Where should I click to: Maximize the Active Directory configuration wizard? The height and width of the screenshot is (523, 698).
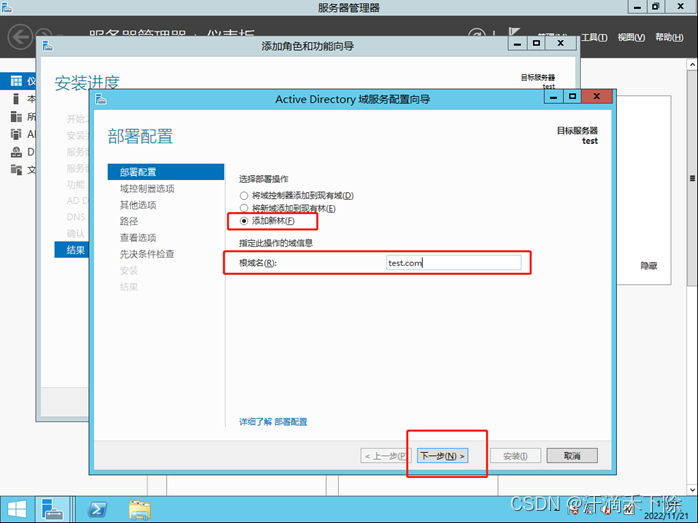[572, 96]
